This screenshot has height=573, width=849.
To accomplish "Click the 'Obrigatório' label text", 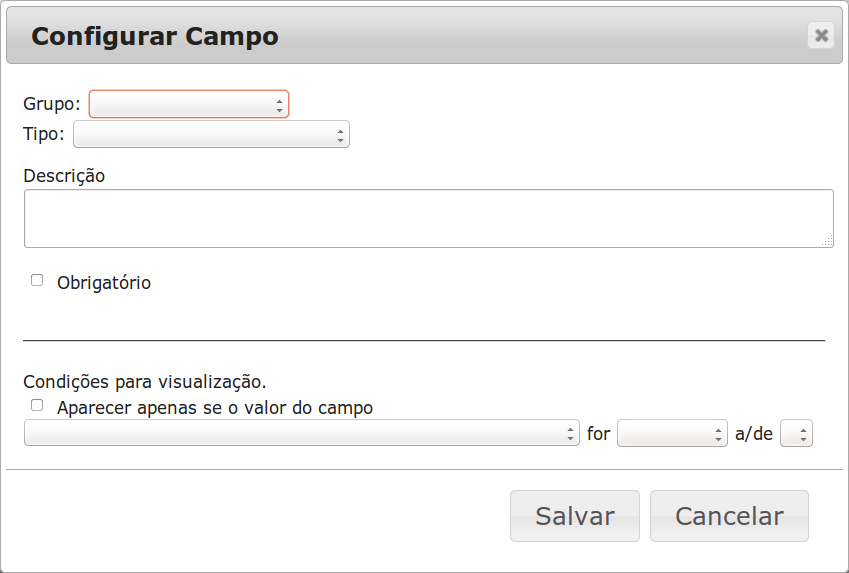I will click(104, 283).
